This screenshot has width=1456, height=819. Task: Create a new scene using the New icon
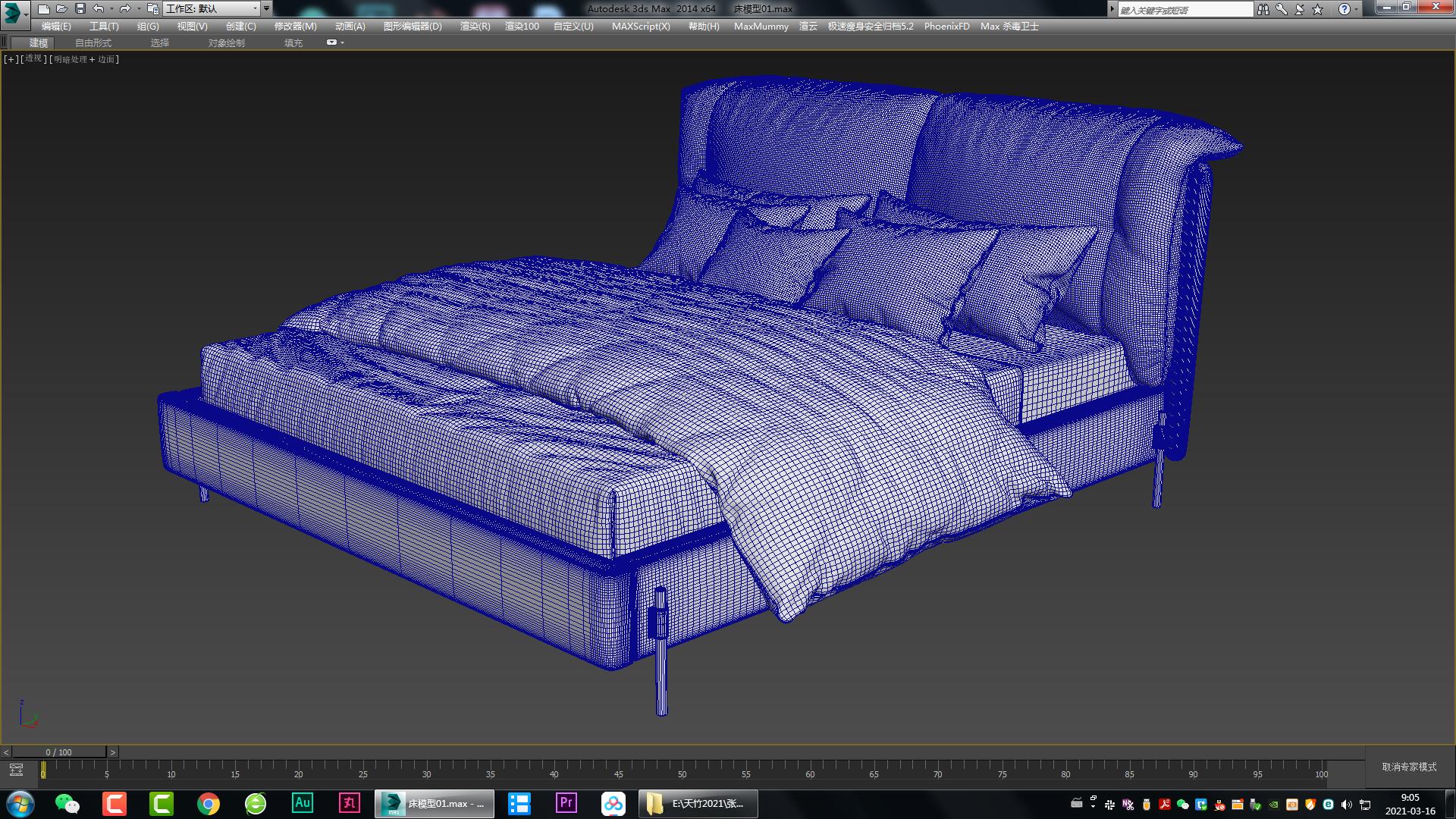tap(44, 9)
